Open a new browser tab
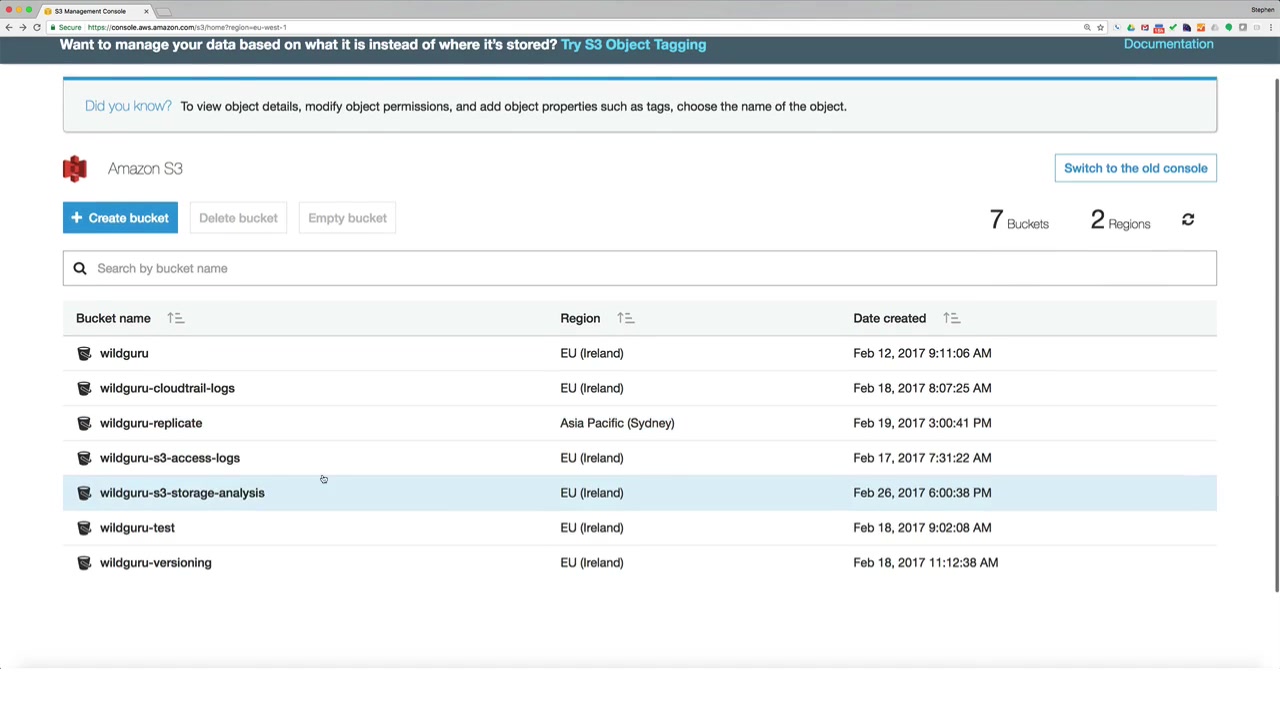The height and width of the screenshot is (720, 1280). (x=164, y=11)
